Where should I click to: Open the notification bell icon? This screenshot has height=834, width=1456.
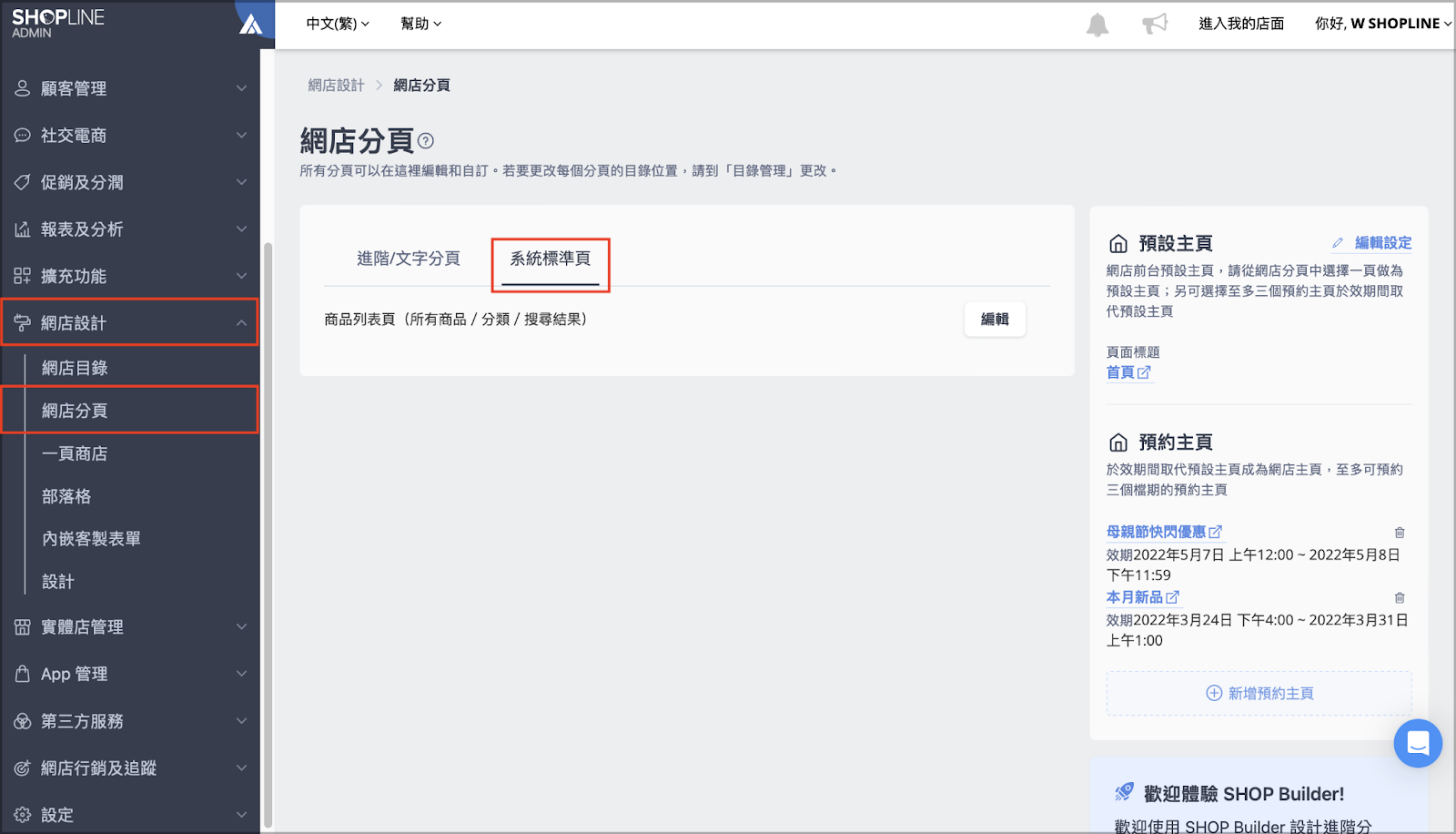pyautogui.click(x=1097, y=25)
